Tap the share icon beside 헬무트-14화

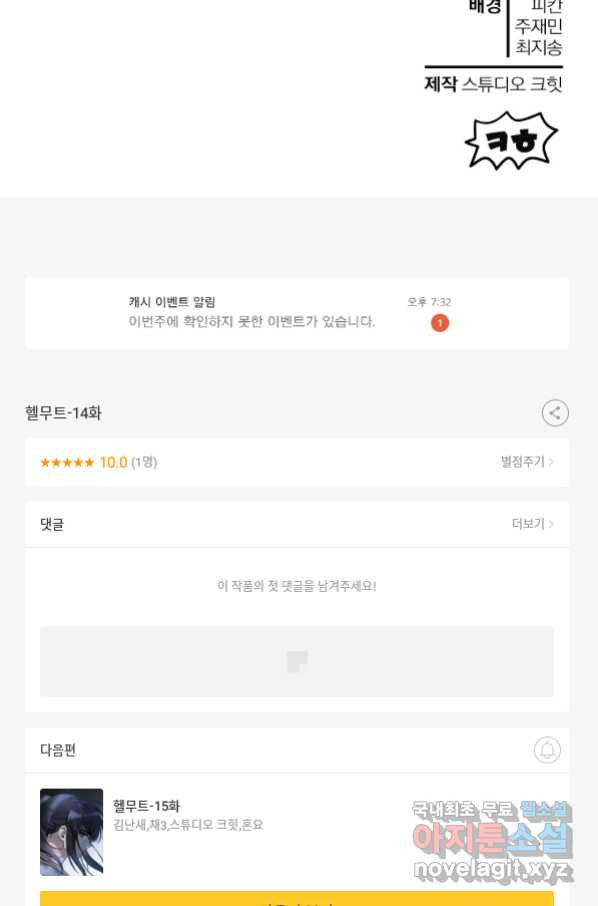click(x=555, y=413)
